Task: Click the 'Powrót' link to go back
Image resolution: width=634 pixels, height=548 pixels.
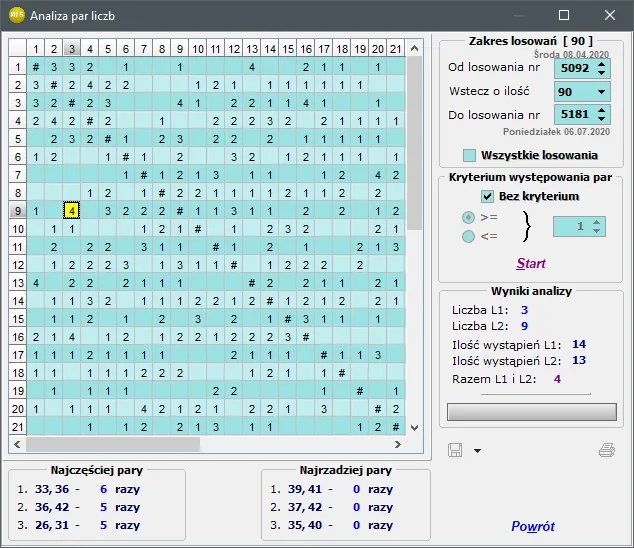Action: 532,526
